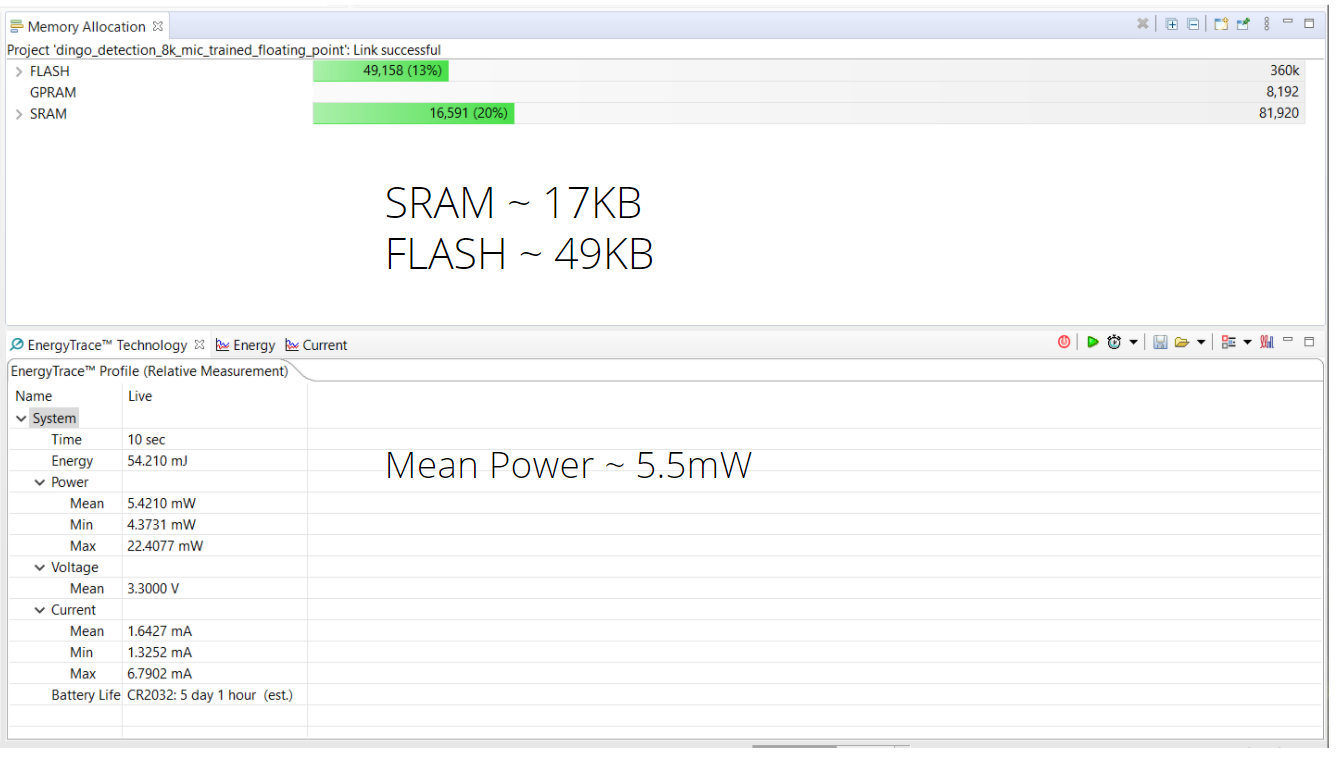The height and width of the screenshot is (764, 1340).
Task: Save the EnergyTrace profile with floppy icon
Action: tap(1160, 342)
